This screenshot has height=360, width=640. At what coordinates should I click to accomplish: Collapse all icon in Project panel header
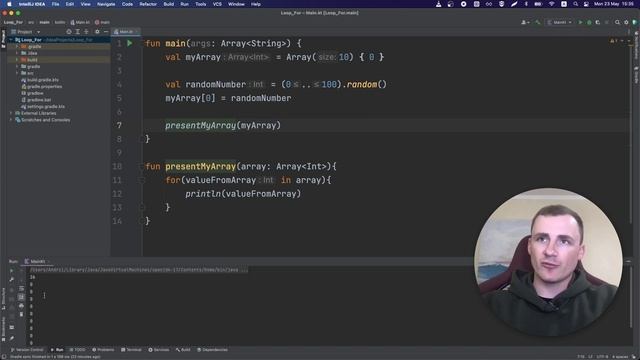pyautogui.click(x=86, y=31)
